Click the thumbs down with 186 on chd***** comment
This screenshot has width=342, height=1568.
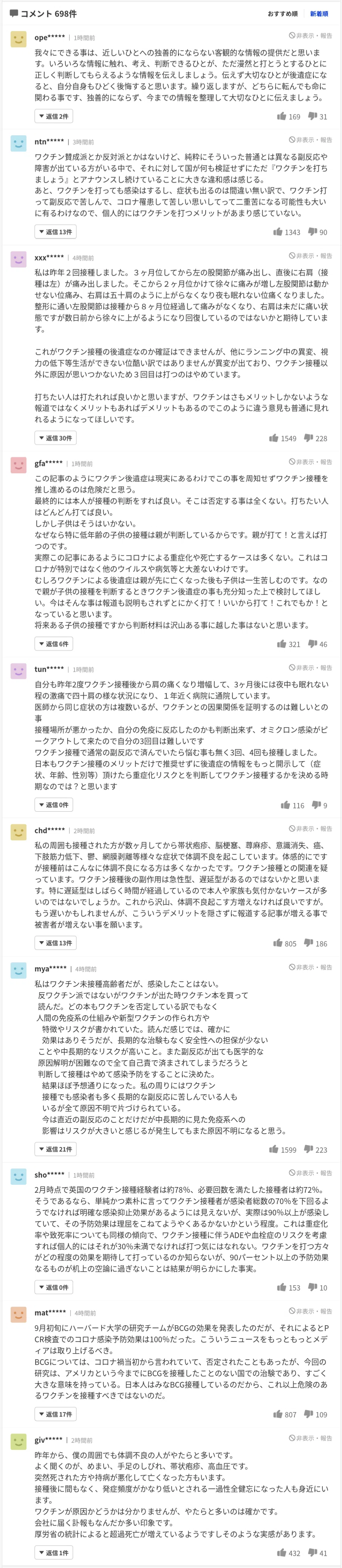315,943
